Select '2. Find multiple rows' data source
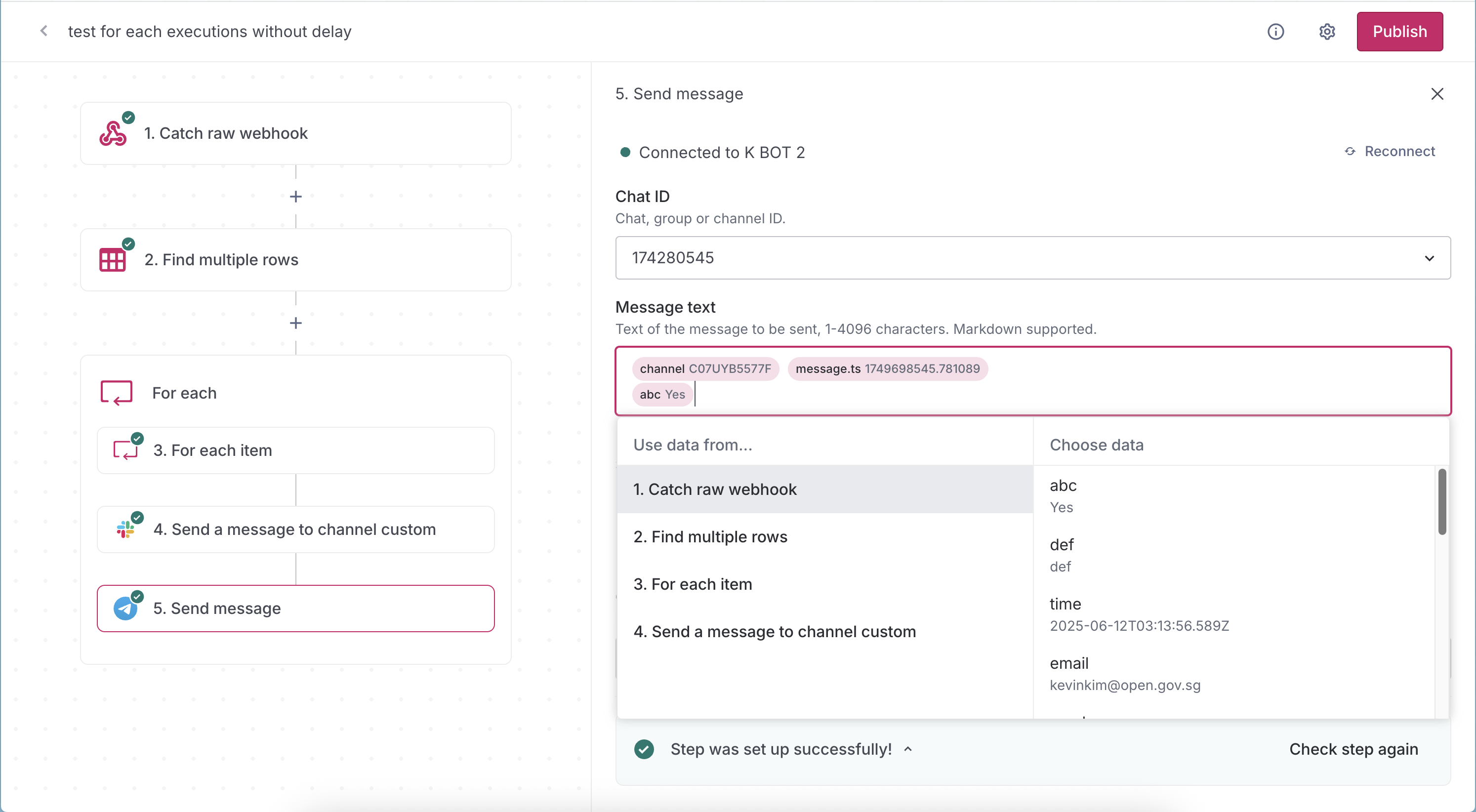 coord(710,537)
